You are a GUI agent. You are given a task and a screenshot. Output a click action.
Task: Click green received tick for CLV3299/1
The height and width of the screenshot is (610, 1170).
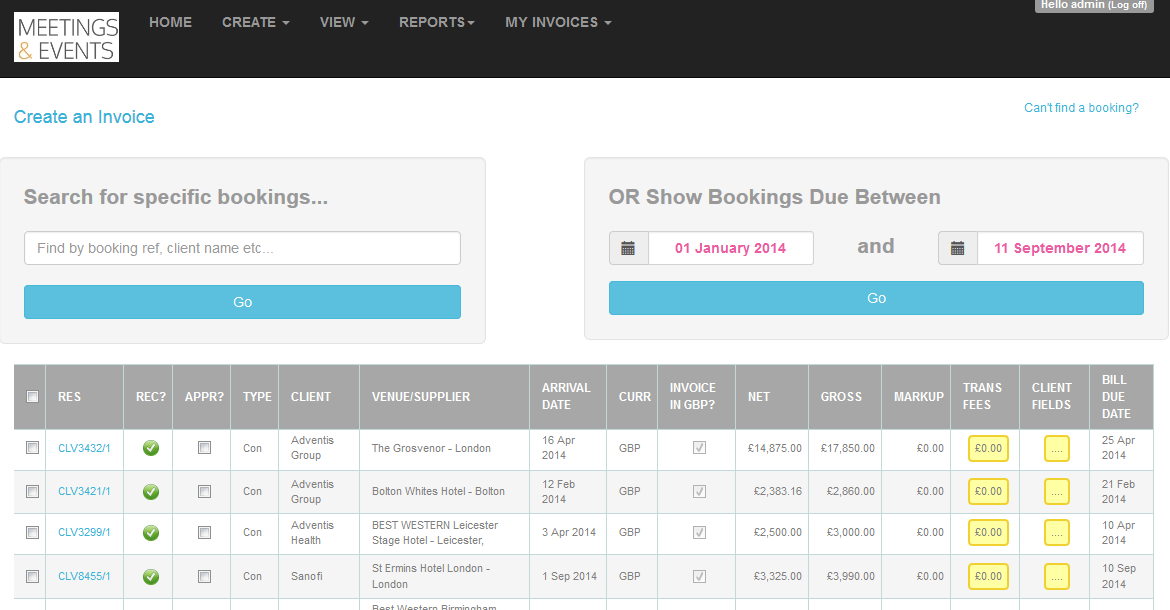pos(151,532)
